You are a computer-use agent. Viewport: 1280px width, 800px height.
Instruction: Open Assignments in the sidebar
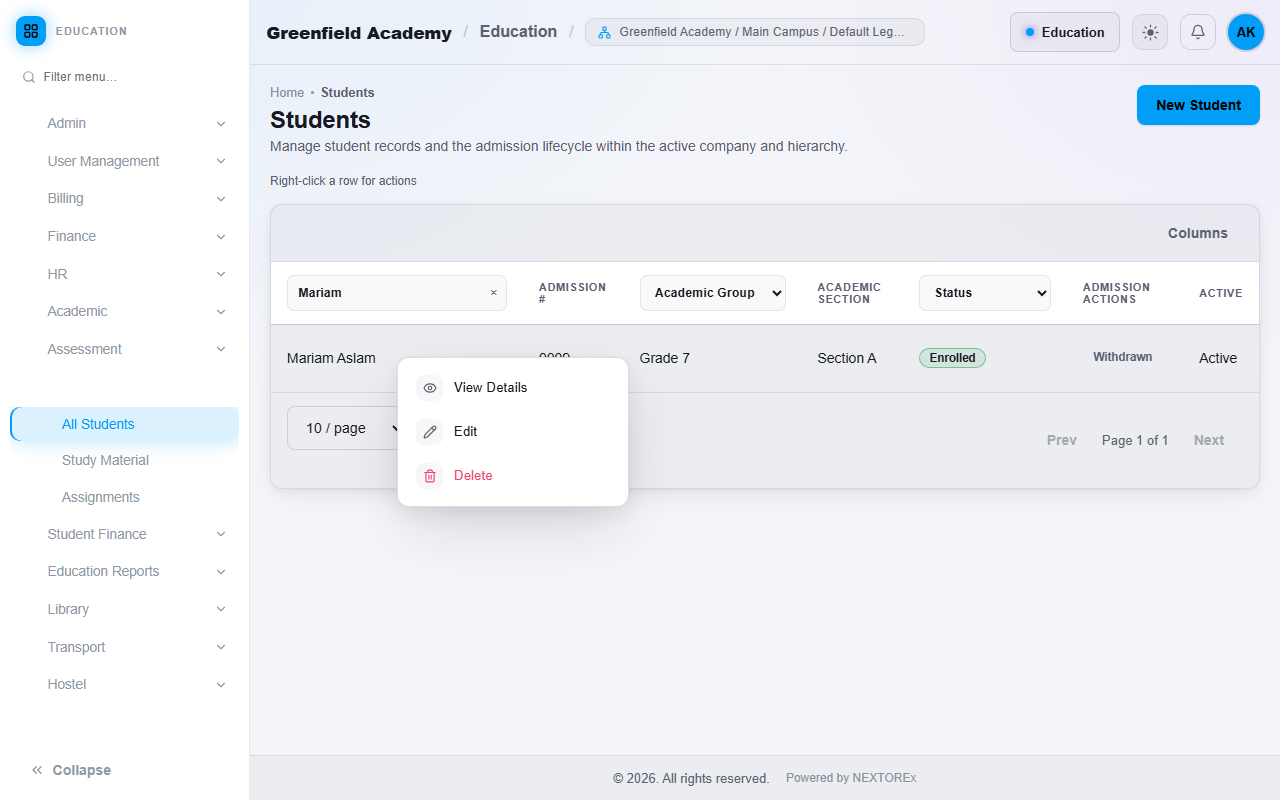[x=101, y=497]
